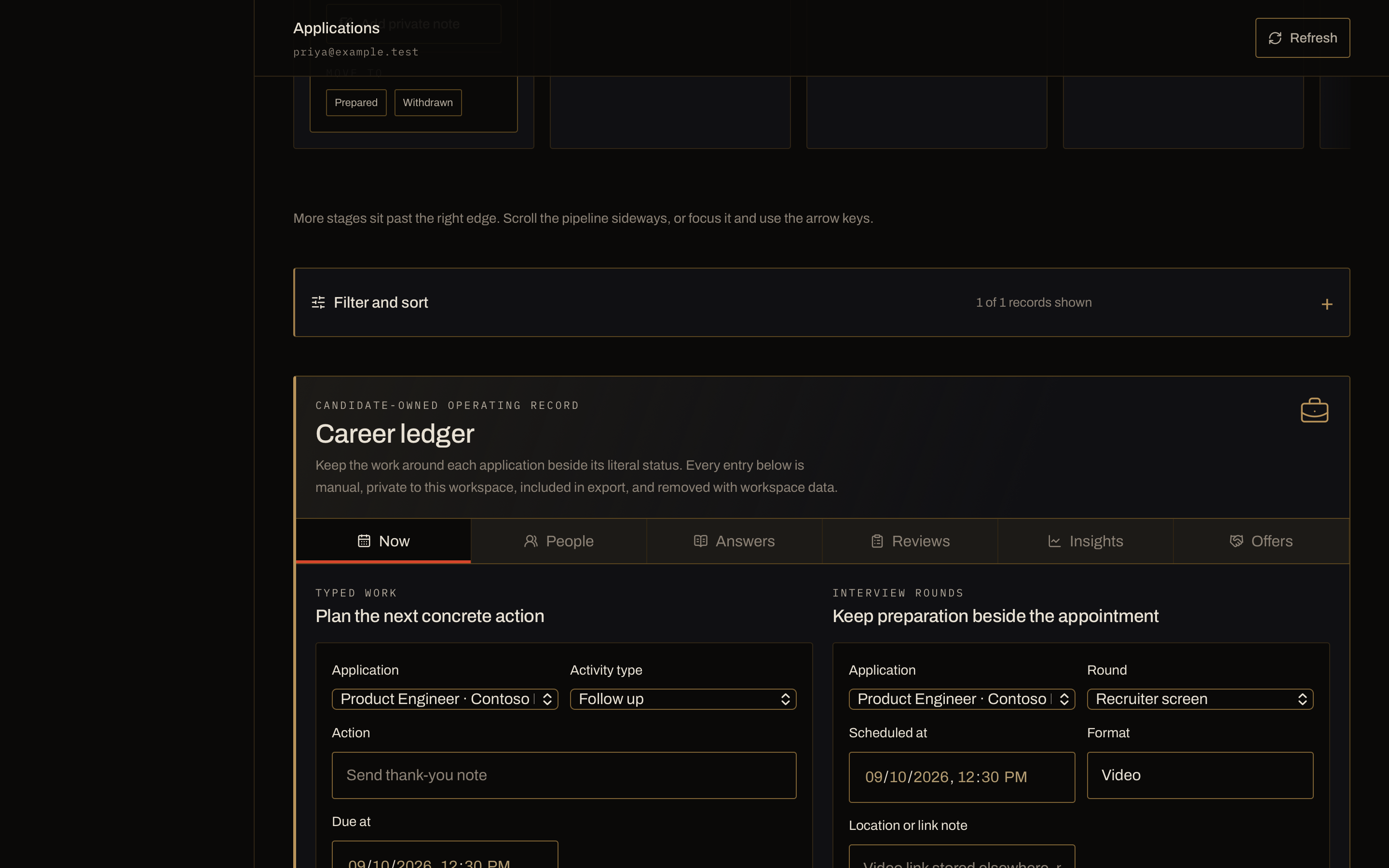The height and width of the screenshot is (868, 1389).
Task: Open the Reviews tab
Action: coord(910,541)
